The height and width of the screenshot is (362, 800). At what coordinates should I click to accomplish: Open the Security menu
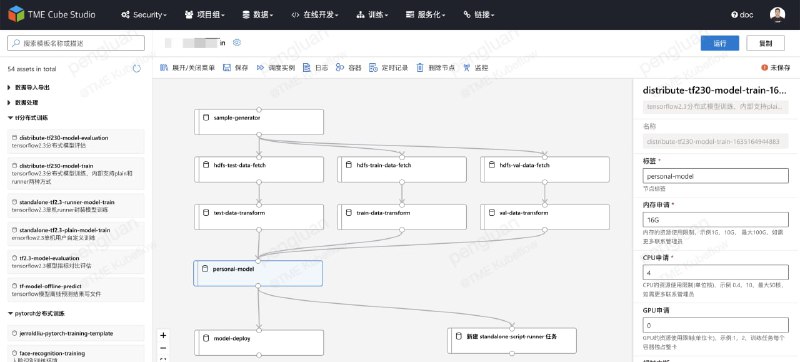(144, 15)
